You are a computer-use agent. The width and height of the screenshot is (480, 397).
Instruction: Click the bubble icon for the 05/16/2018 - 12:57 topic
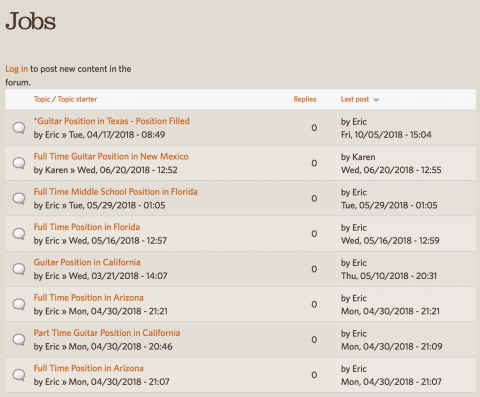pyautogui.click(x=19, y=234)
